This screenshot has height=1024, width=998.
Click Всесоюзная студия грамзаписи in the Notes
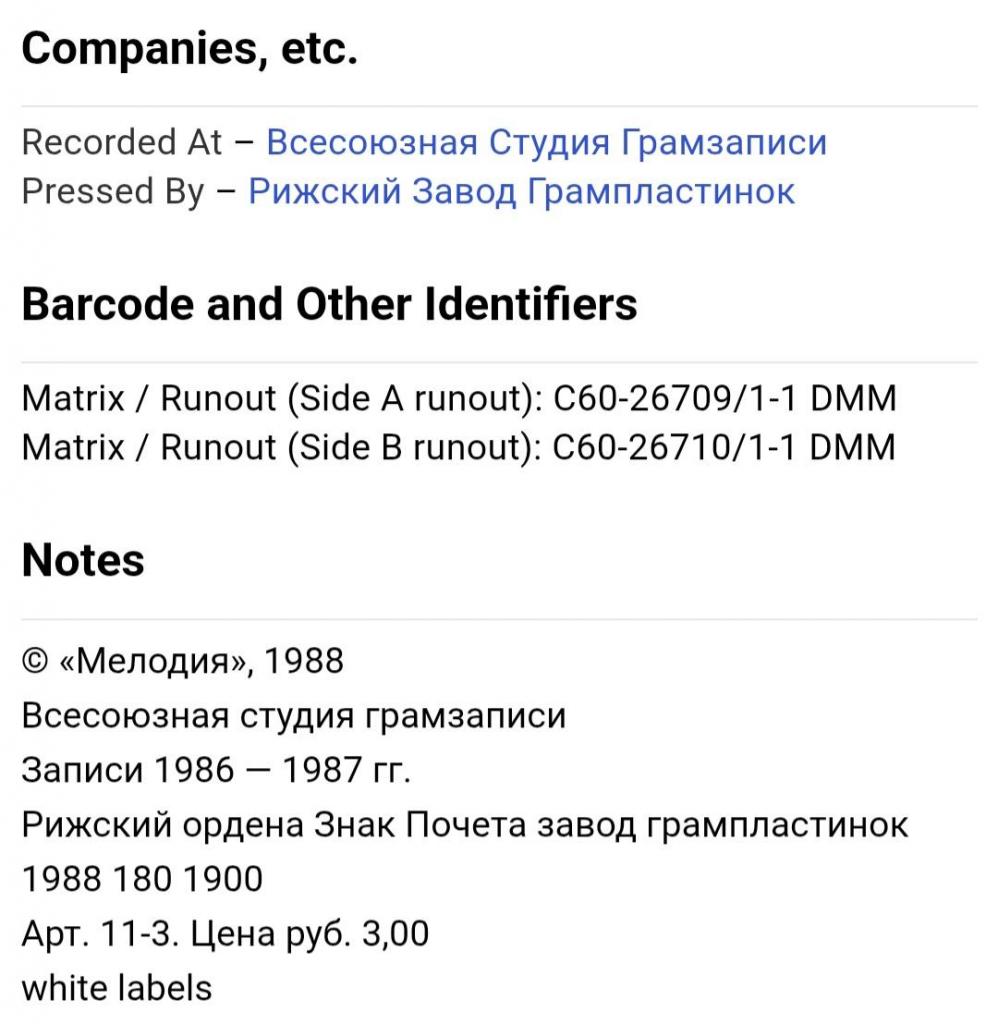pos(293,716)
